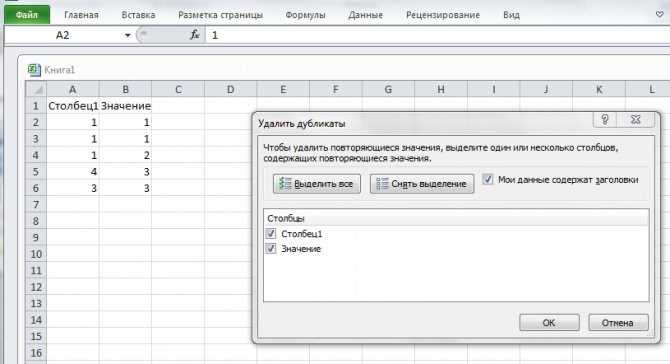Close the Удалить дубликаты dialog

635,120
